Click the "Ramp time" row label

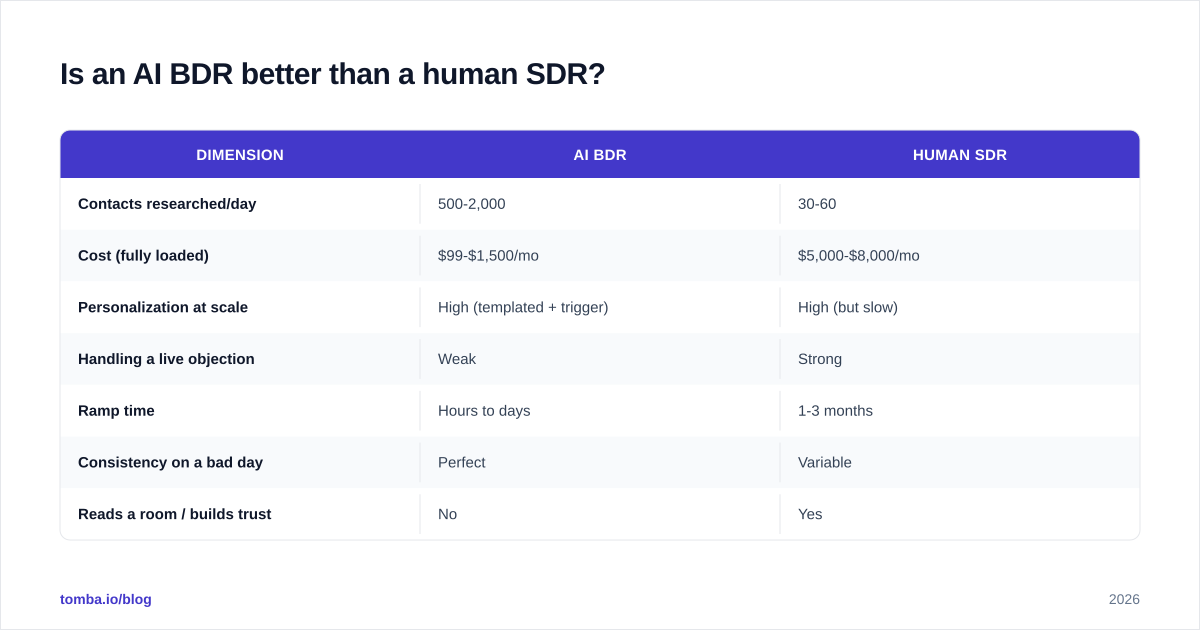[x=116, y=411]
